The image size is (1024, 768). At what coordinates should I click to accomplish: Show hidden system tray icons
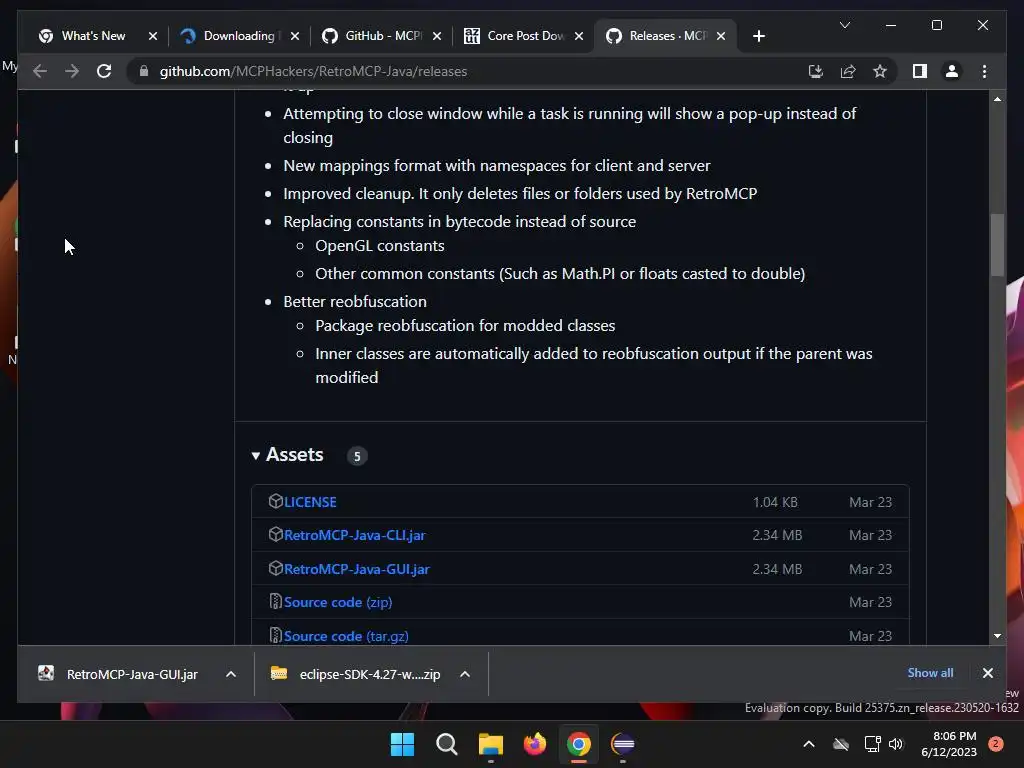point(808,744)
